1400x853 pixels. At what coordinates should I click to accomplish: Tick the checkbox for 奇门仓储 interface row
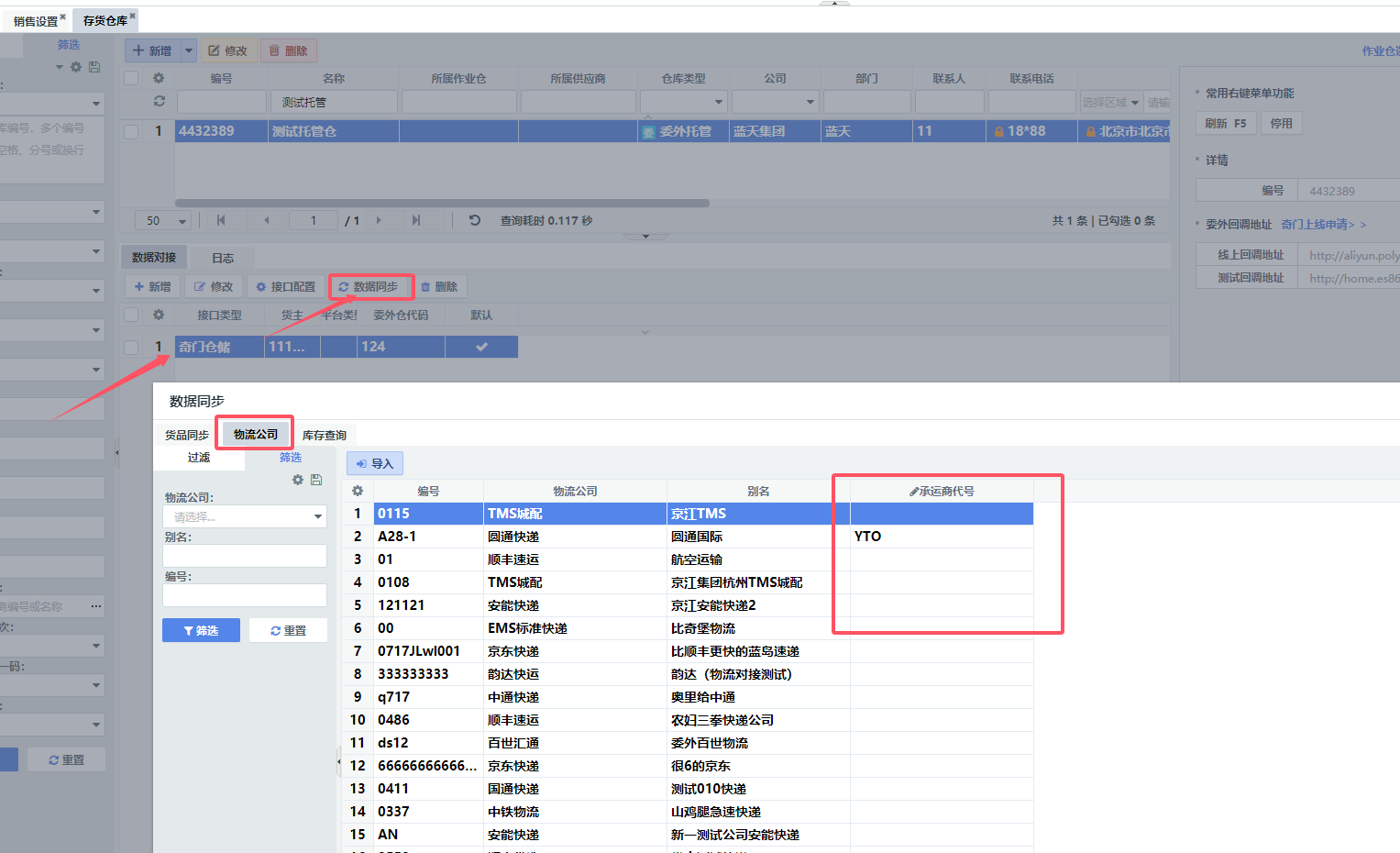[x=131, y=347]
